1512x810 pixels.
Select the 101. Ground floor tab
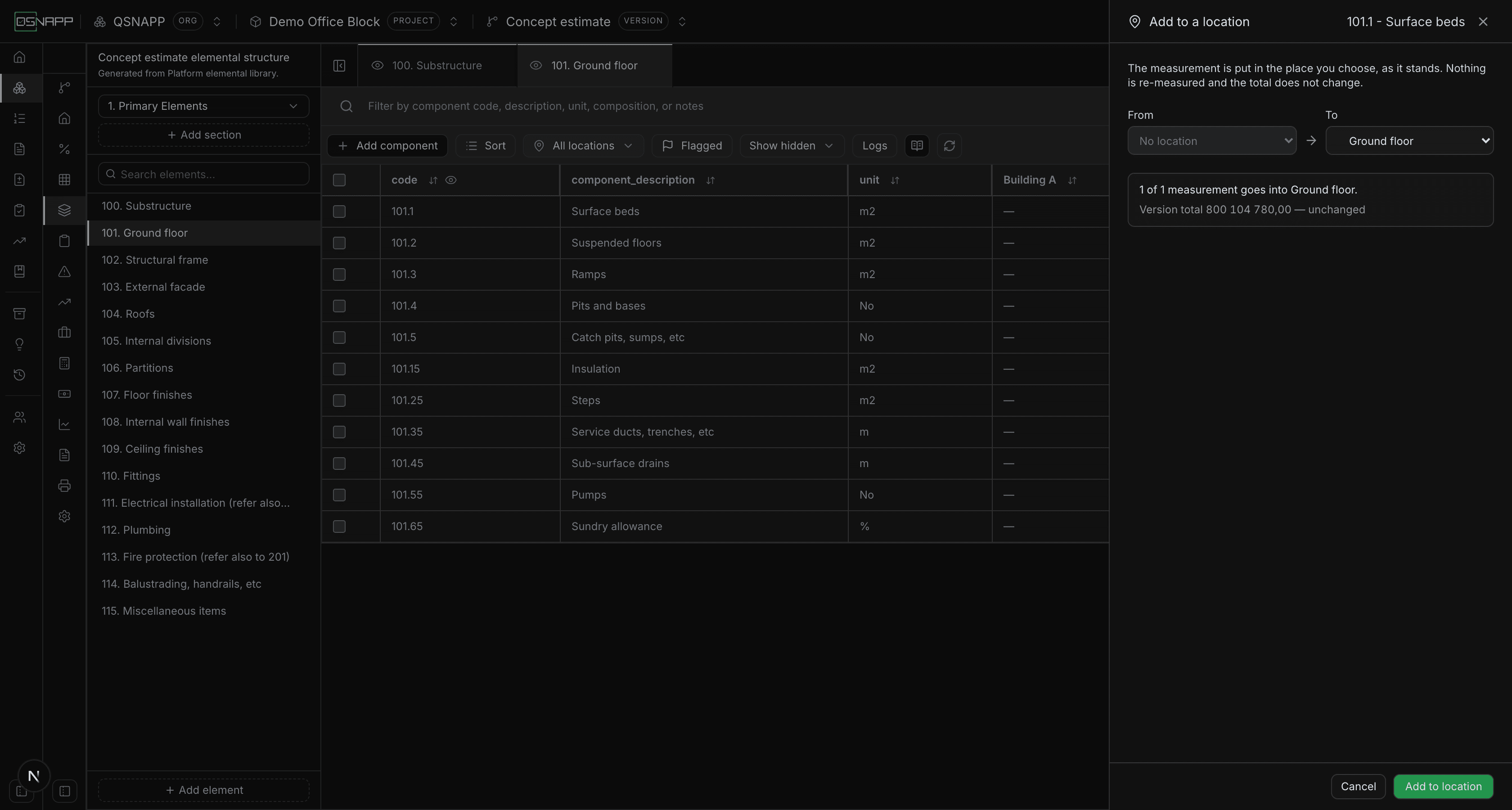point(594,66)
